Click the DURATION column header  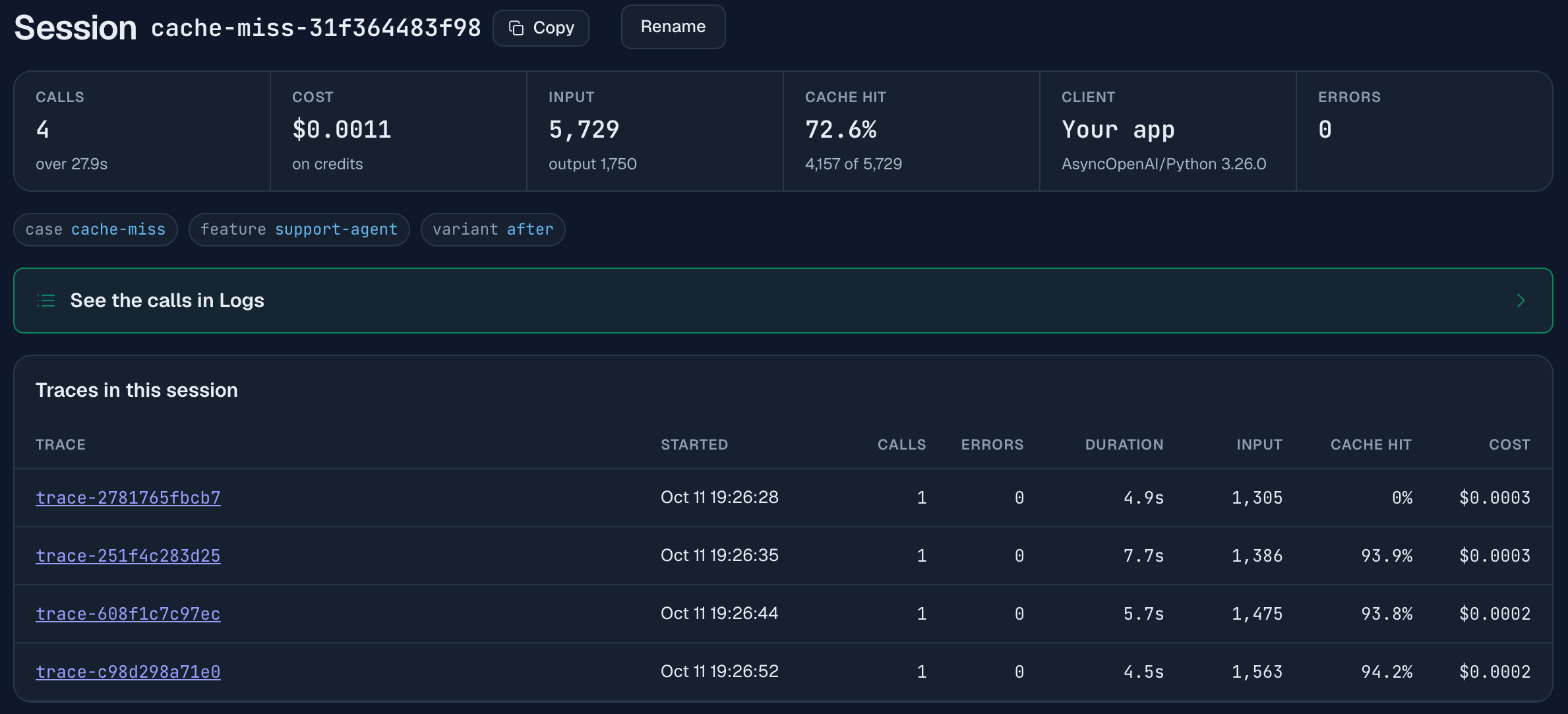(x=1124, y=445)
